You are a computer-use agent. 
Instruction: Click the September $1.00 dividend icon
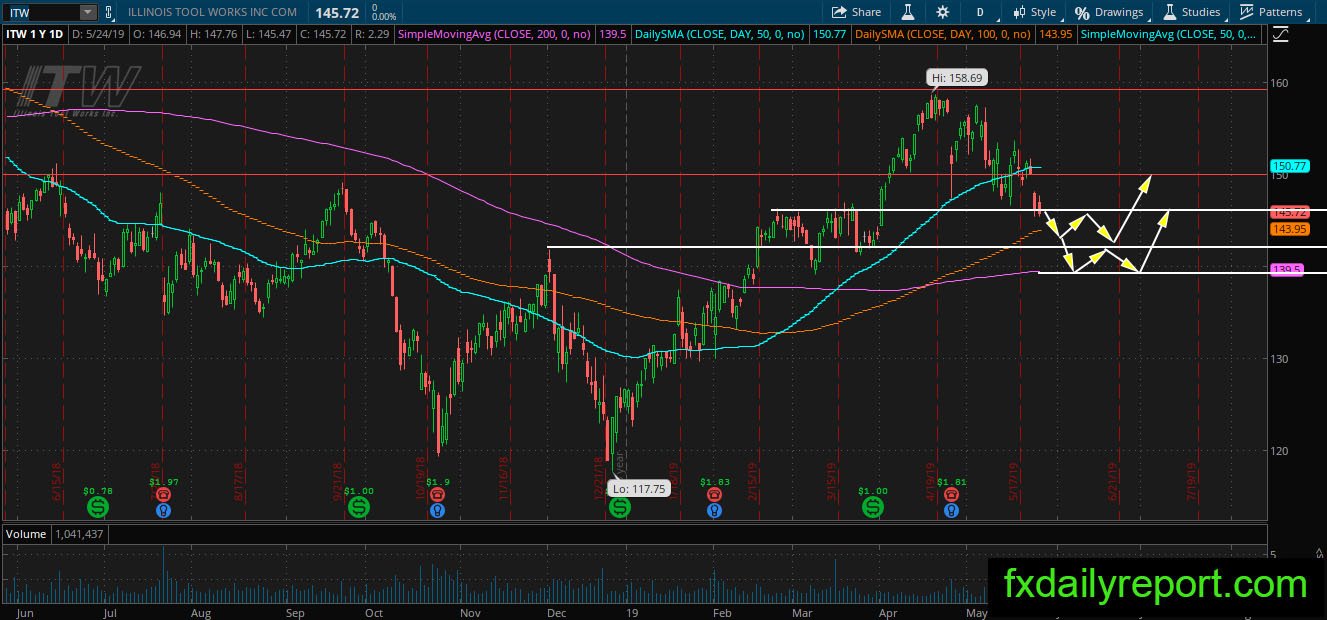pos(357,508)
